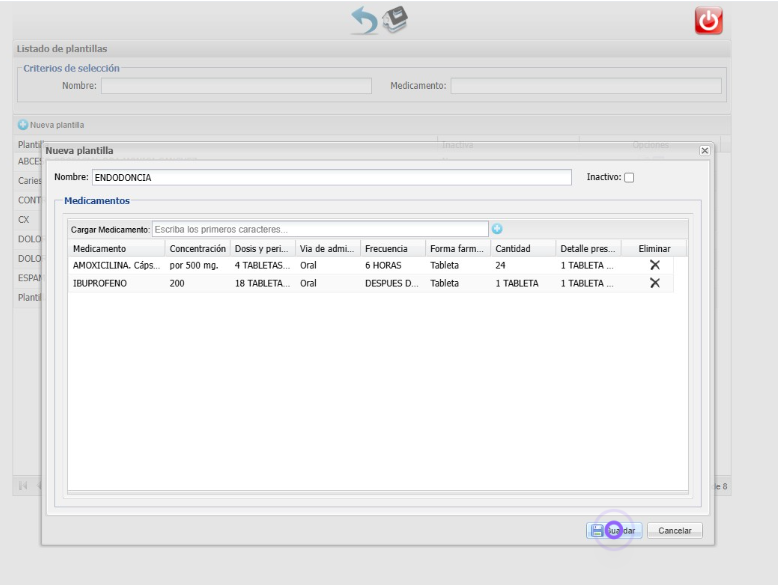
Task: Focus the Cargar Medicamento search field
Action: [x=320, y=229]
